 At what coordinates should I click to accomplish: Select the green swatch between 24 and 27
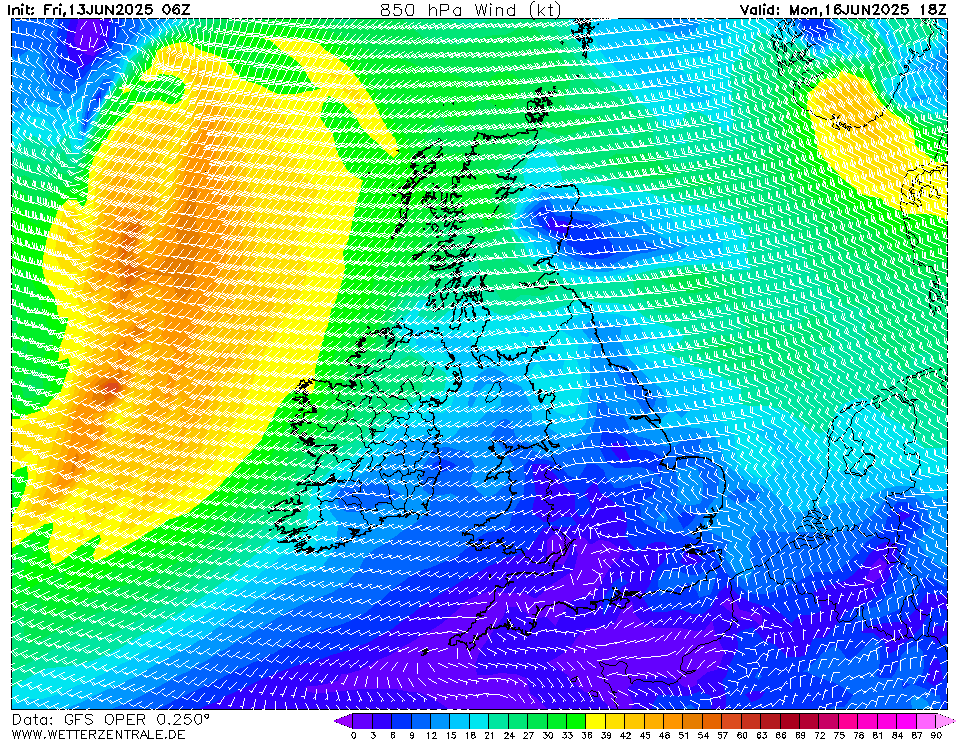click(518, 721)
